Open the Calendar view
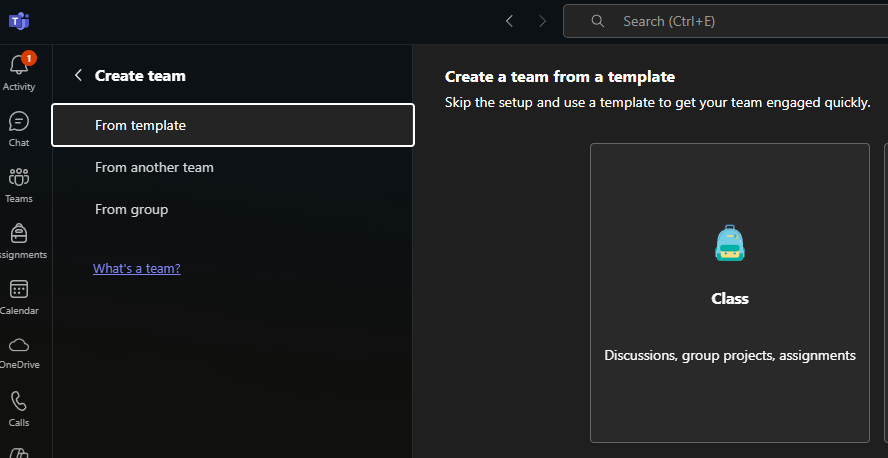The width and height of the screenshot is (888, 458). (x=18, y=296)
